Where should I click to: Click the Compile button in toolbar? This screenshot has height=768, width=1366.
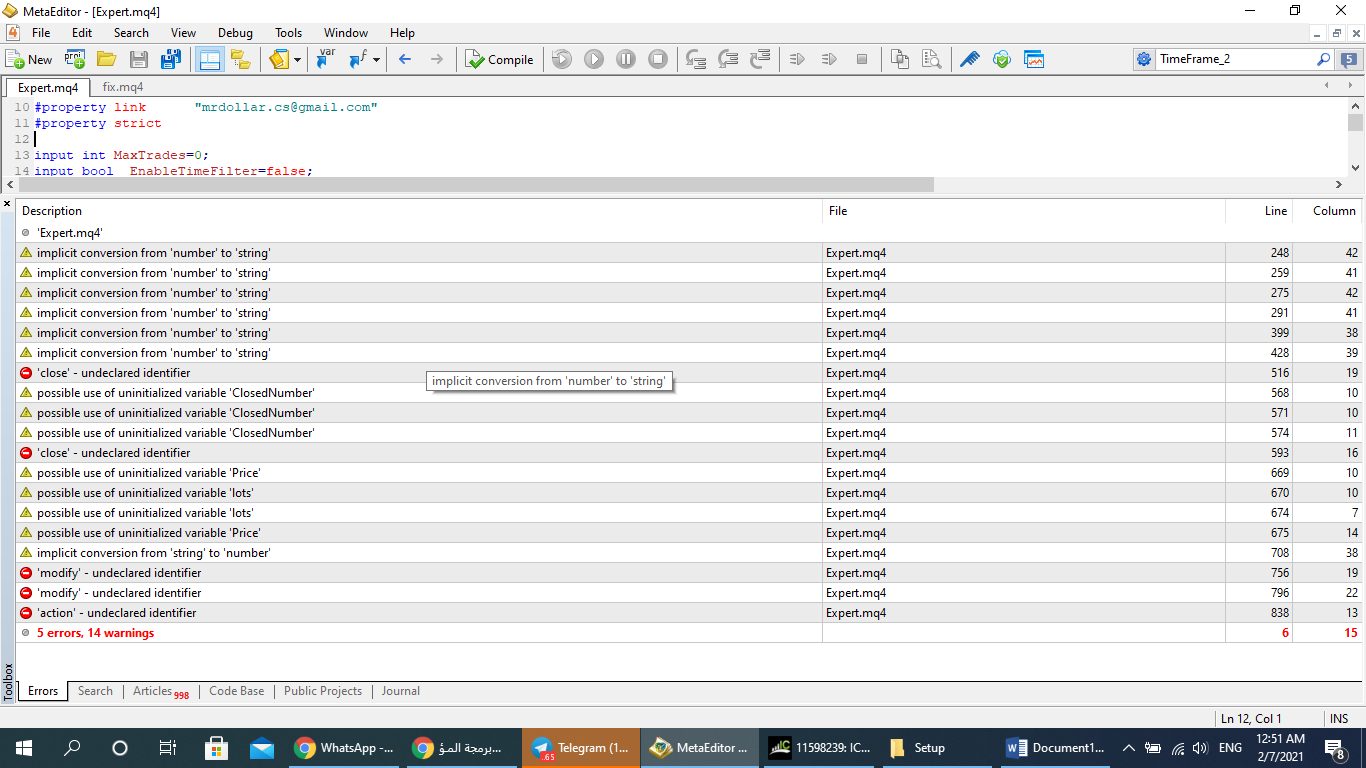point(500,60)
